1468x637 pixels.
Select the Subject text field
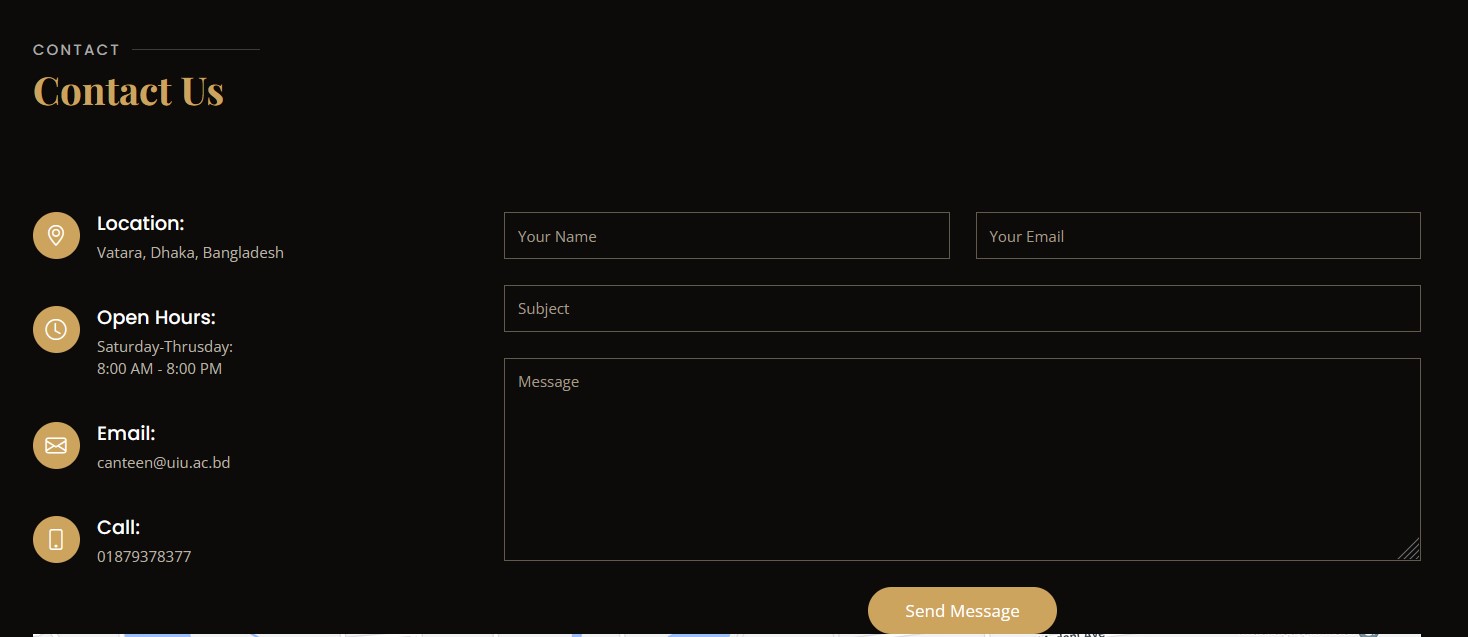click(x=962, y=308)
